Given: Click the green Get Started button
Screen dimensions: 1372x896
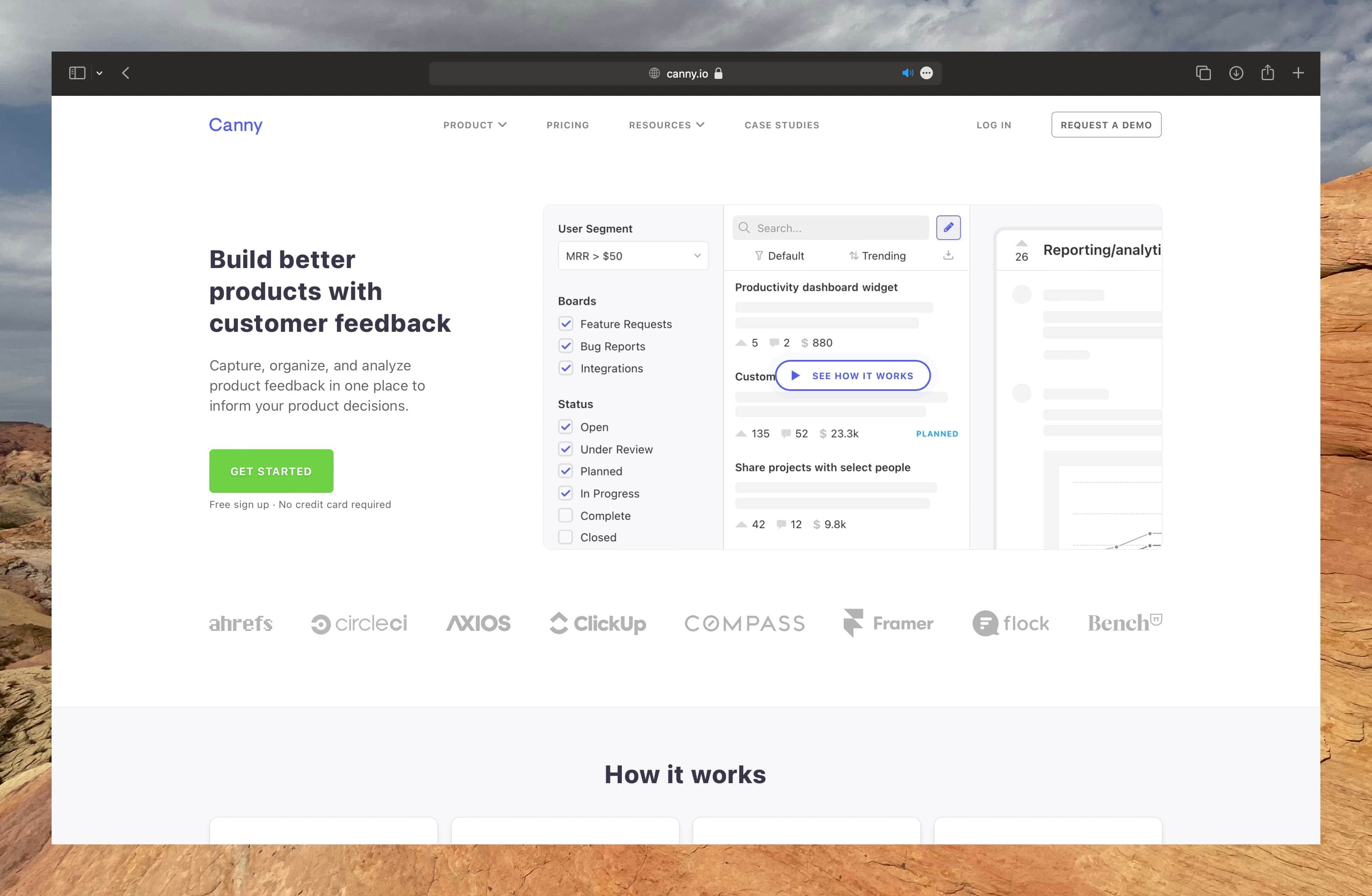Looking at the screenshot, I should [x=271, y=471].
